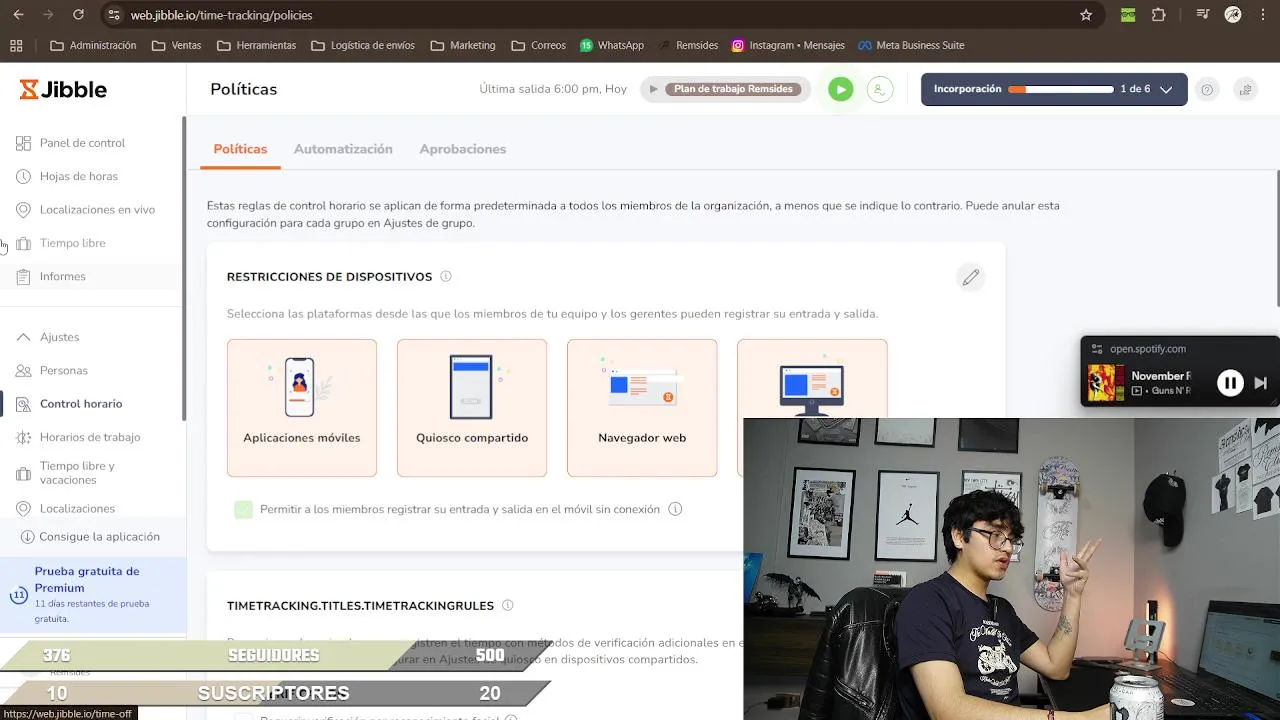
Task: Select Aplicaciones móviles platform card
Action: (x=302, y=408)
